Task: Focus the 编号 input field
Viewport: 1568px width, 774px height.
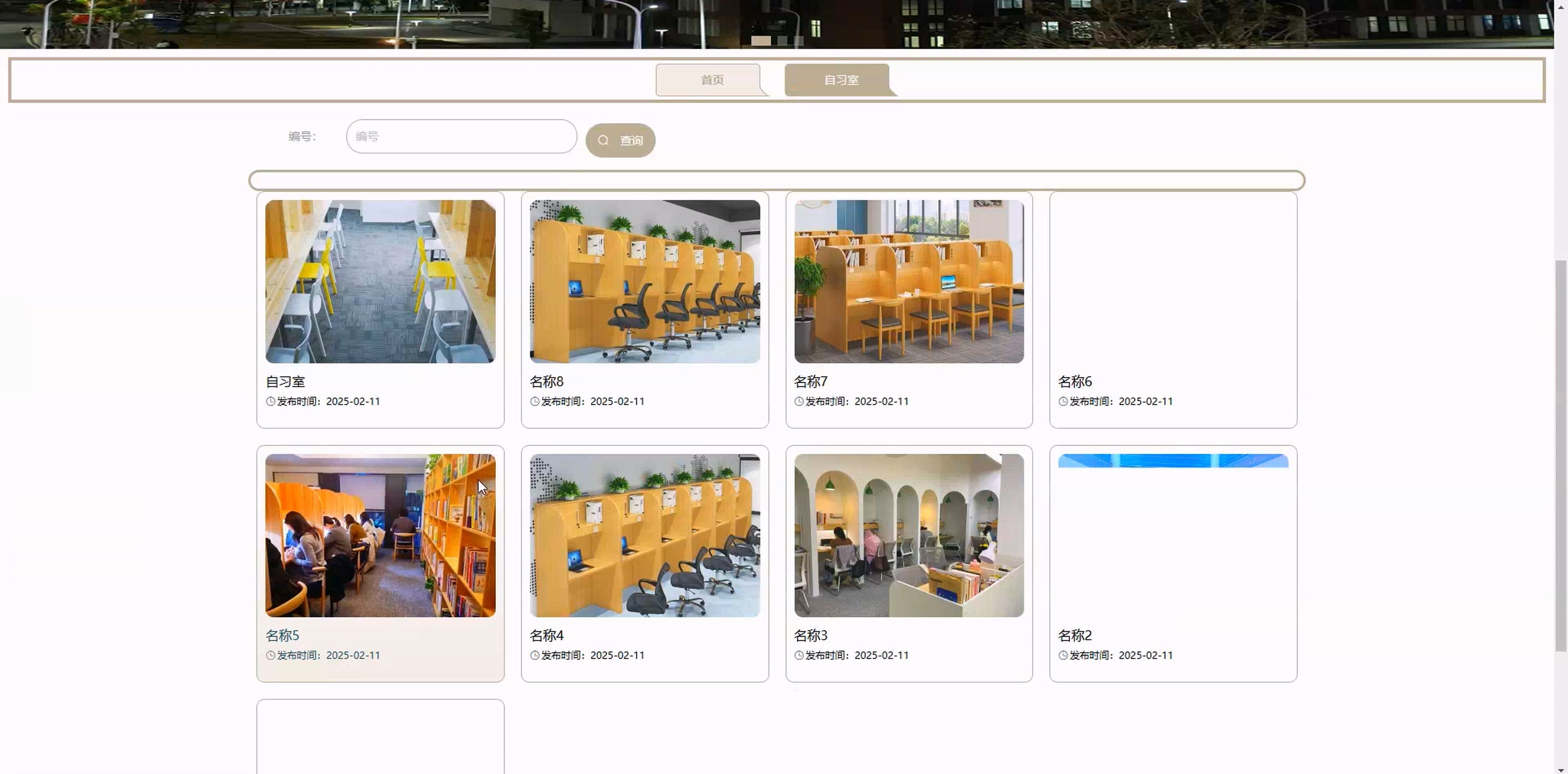Action: [x=461, y=136]
